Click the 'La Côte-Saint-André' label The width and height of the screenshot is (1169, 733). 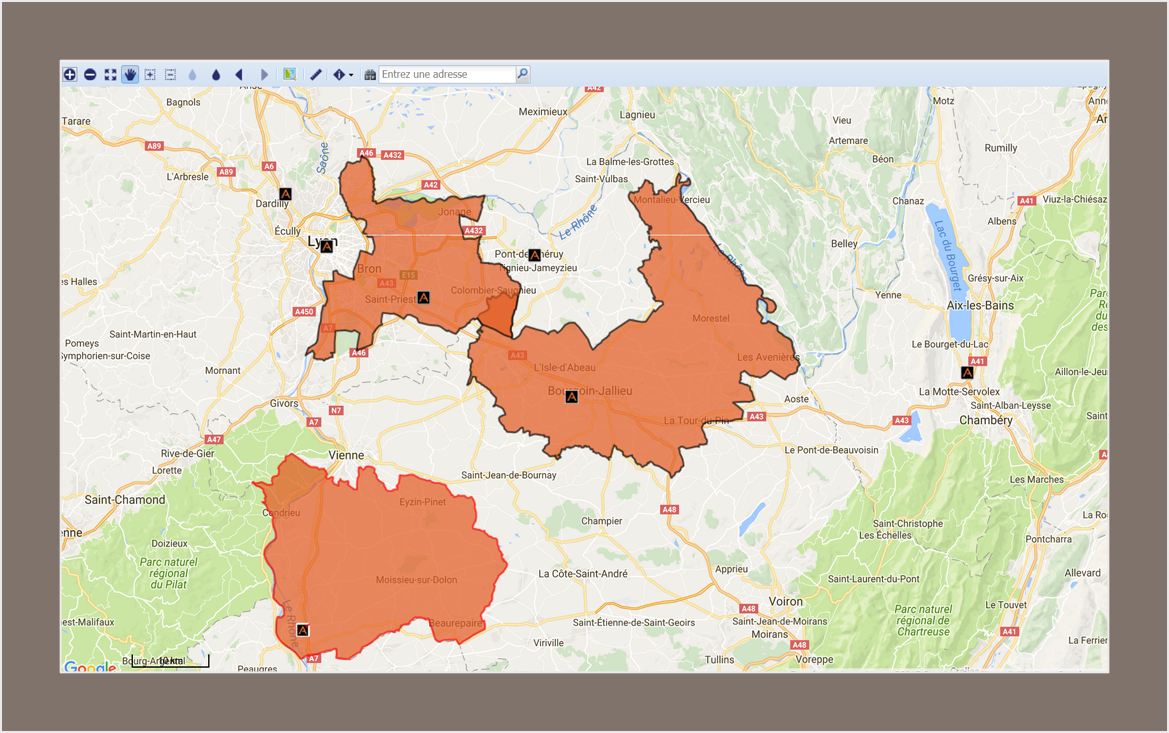click(583, 573)
